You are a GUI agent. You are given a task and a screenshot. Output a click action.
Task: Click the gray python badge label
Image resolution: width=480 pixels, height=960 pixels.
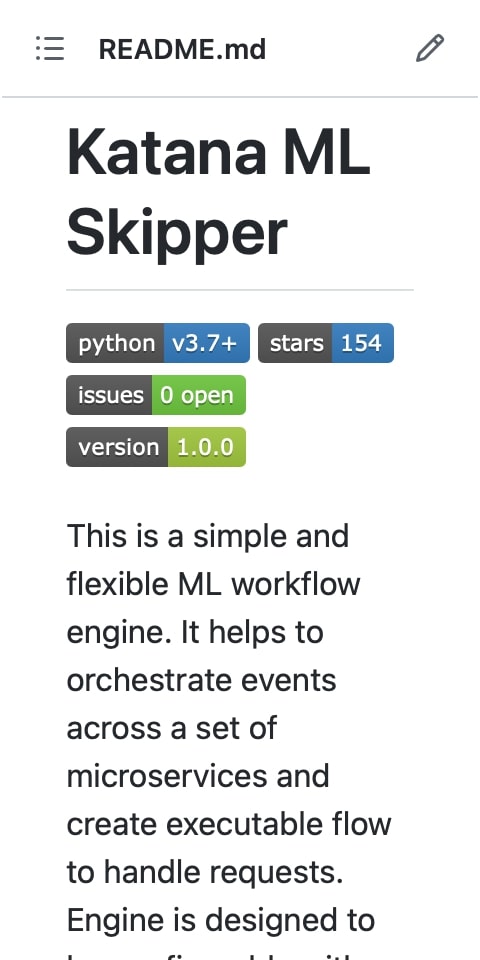[x=115, y=343]
